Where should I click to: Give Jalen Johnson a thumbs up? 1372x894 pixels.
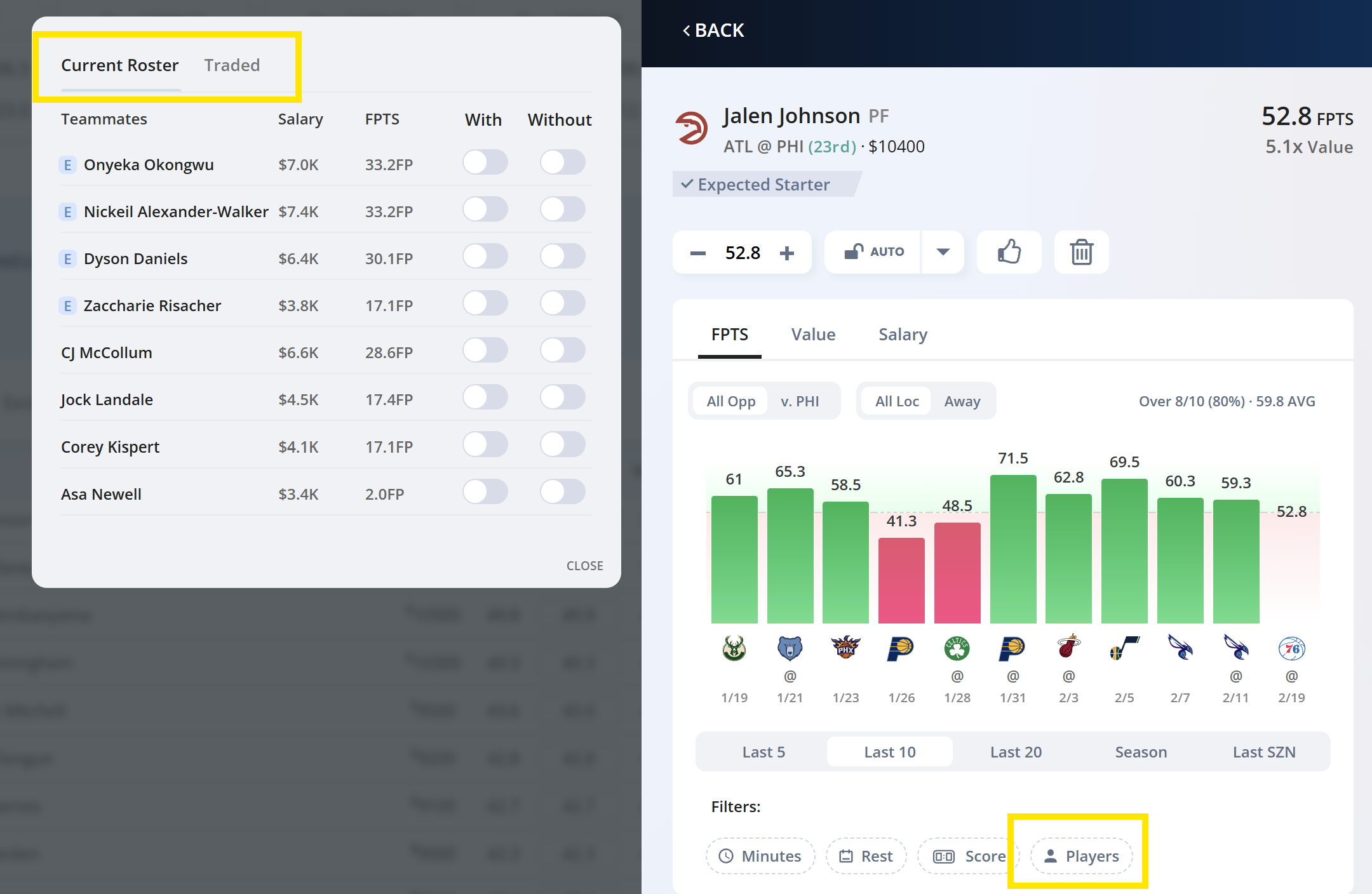tap(1009, 252)
